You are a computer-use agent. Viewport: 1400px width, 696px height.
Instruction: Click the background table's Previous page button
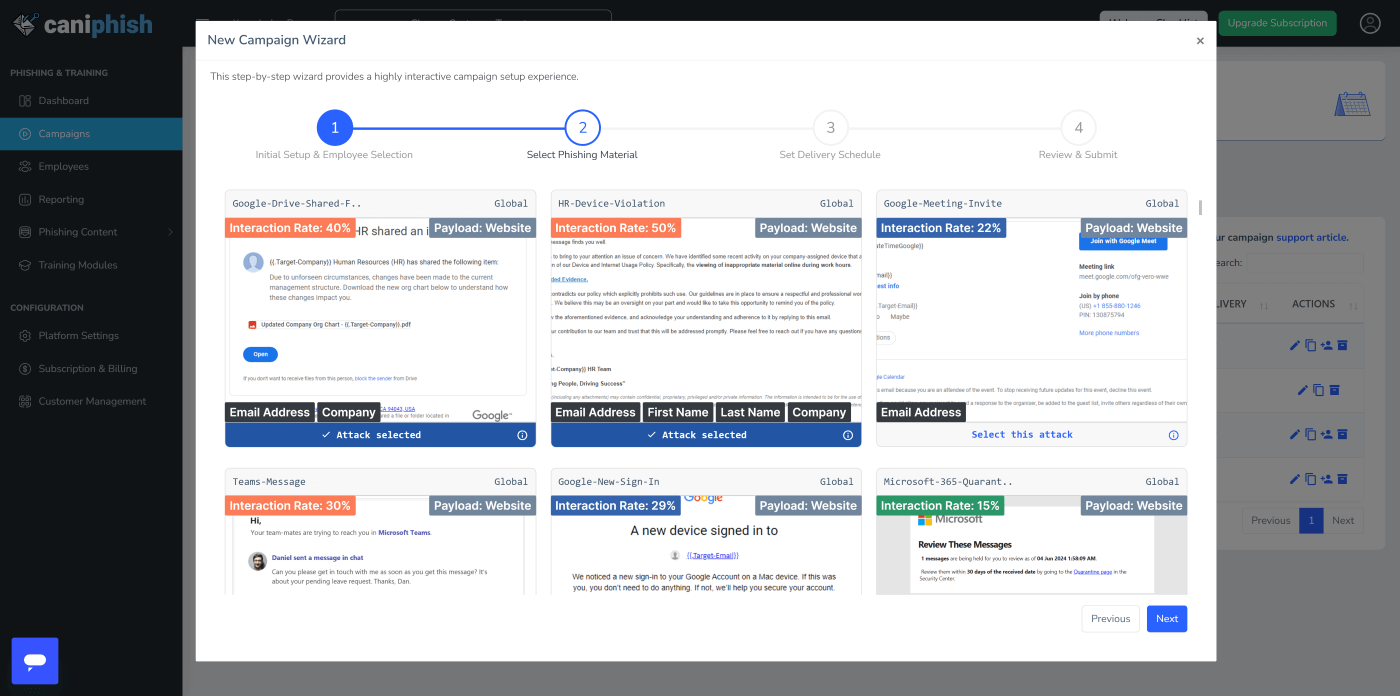[1270, 520]
